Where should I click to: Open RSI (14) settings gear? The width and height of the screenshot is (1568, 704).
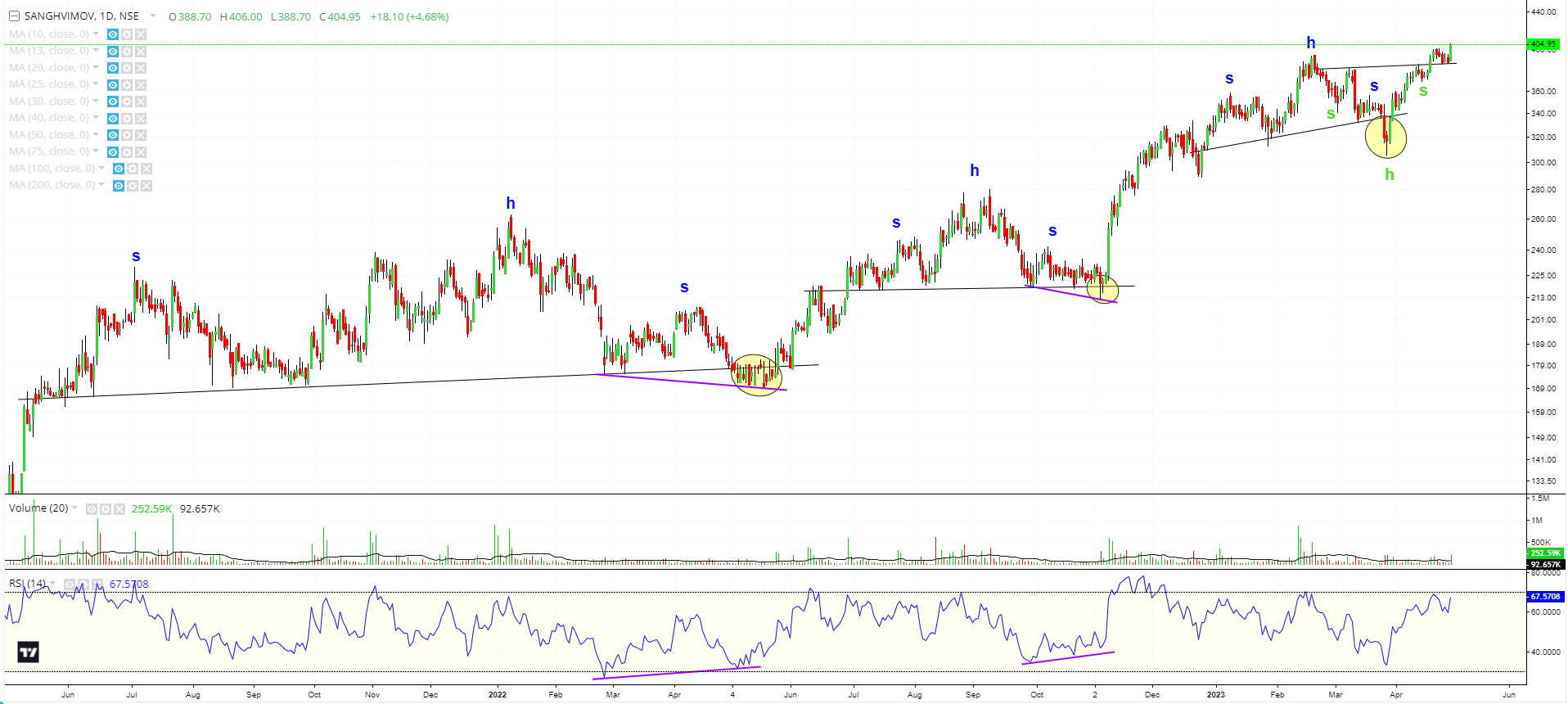pyautogui.click(x=83, y=584)
